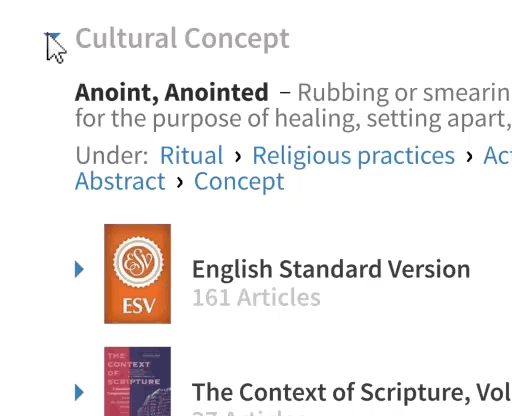Open The Context of Scripture title
This screenshot has width=512, height=416.
pyautogui.click(x=352, y=392)
